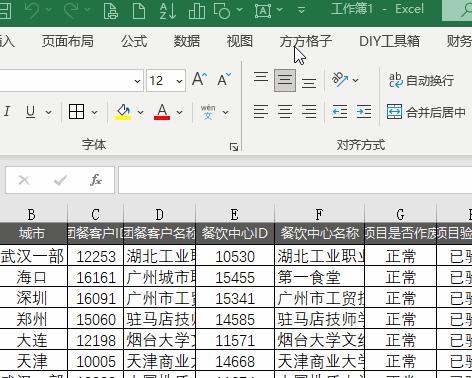Toggle middle vertical alignment
This screenshot has height=378, width=472.
[285, 80]
